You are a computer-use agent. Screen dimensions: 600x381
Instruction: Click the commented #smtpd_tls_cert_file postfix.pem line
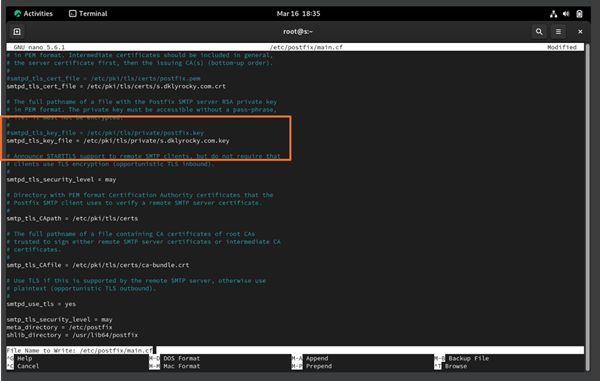click(103, 78)
